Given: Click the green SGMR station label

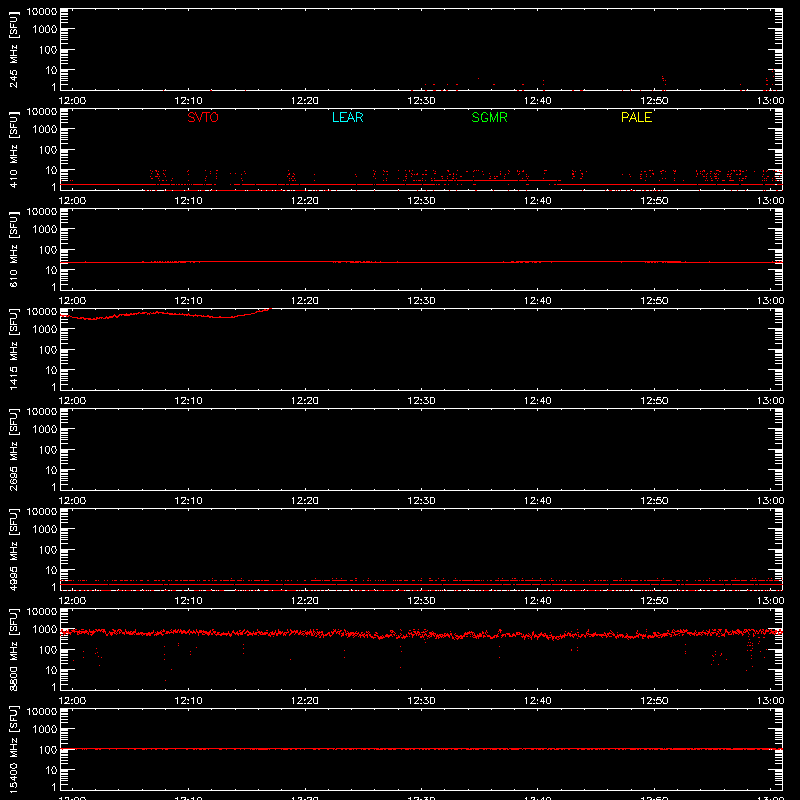Looking at the screenshot, I should point(489,117).
